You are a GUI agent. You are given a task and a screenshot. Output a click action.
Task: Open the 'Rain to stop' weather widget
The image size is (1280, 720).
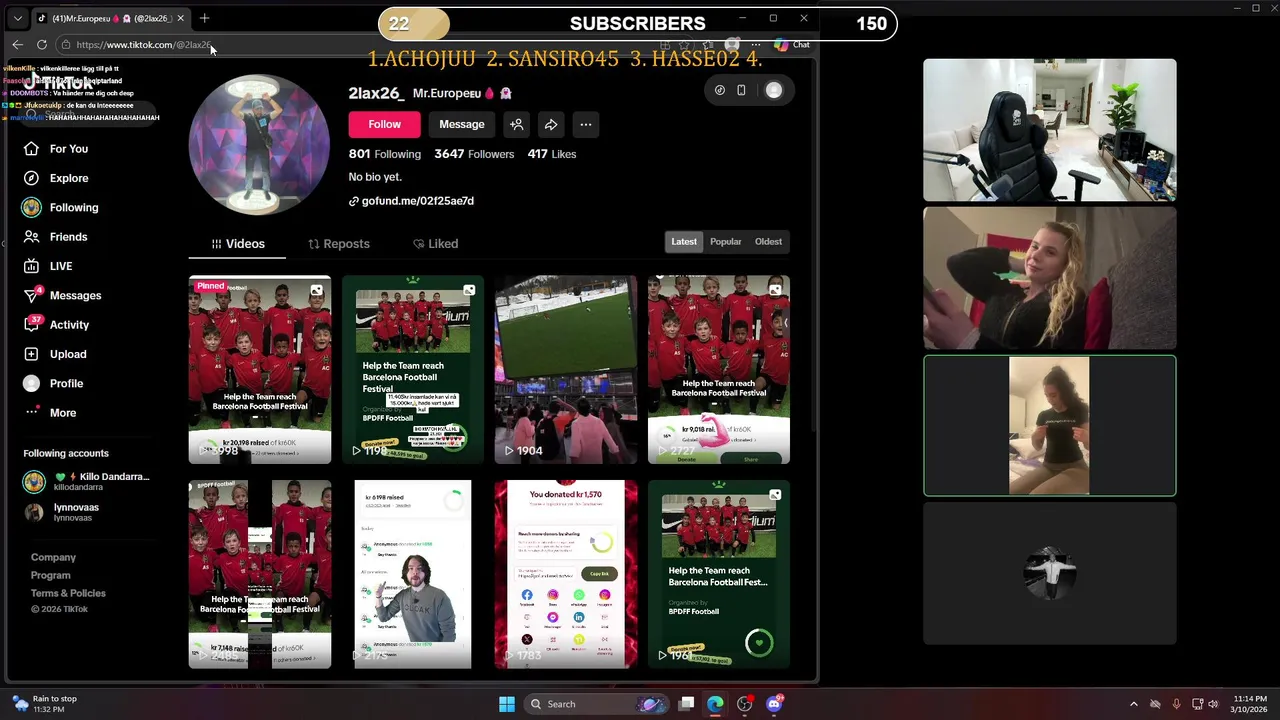click(45, 704)
